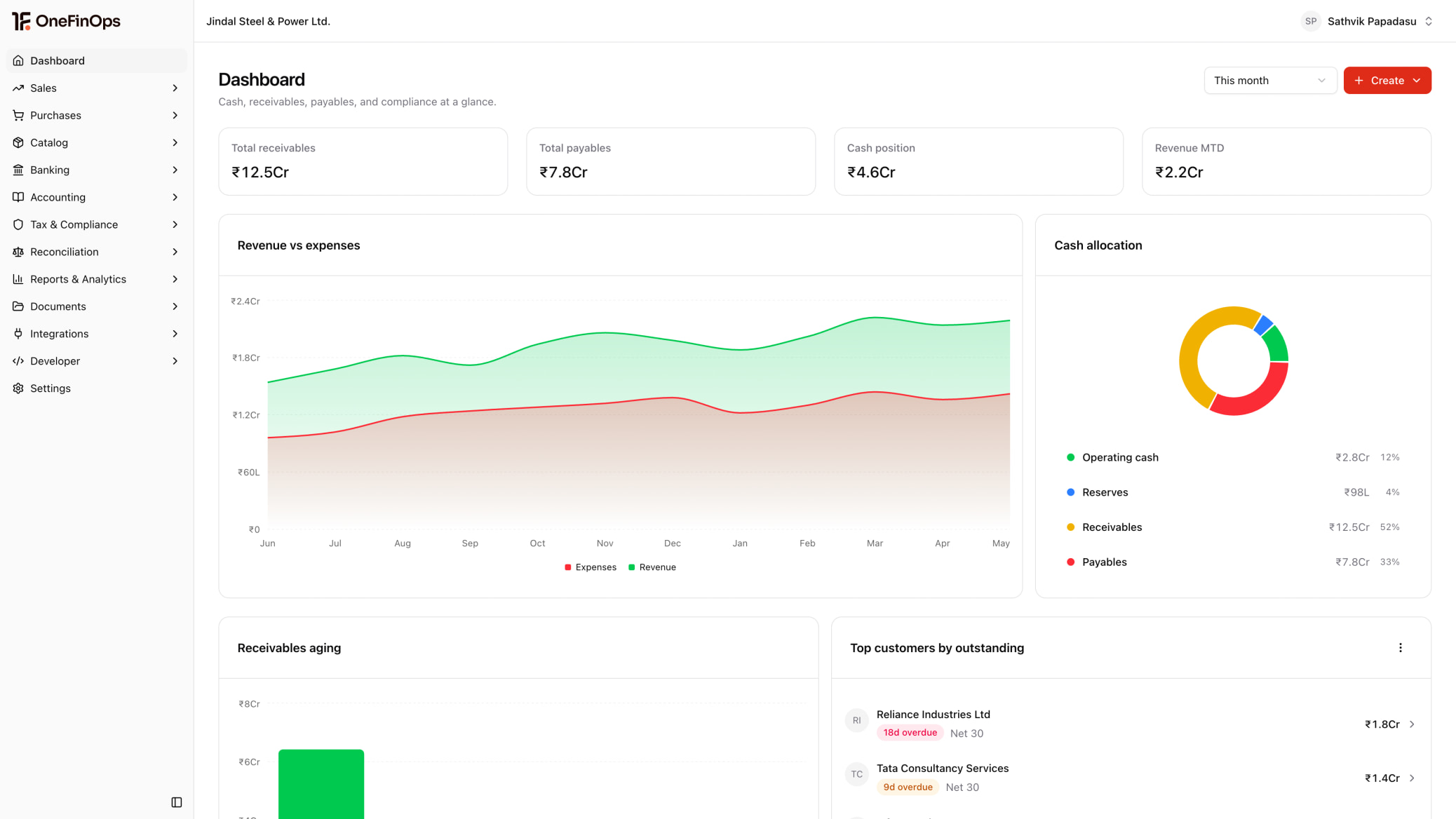
Task: Click the Settings gear icon
Action: point(18,389)
